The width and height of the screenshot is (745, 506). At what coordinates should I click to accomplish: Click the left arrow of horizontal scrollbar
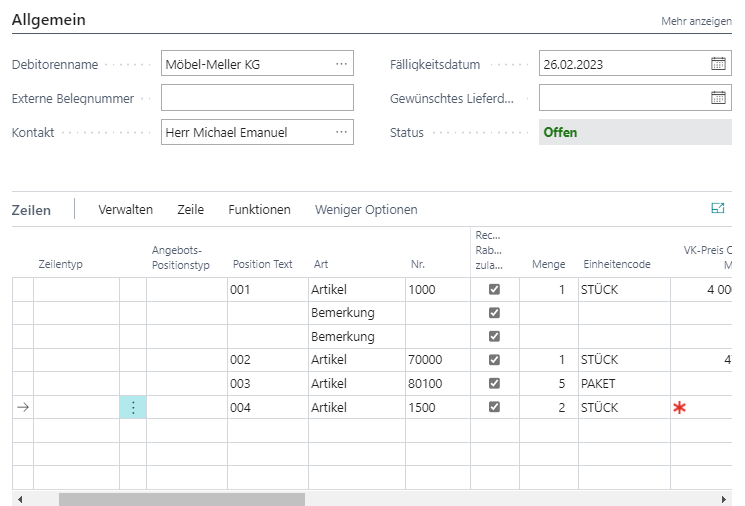coord(21,498)
